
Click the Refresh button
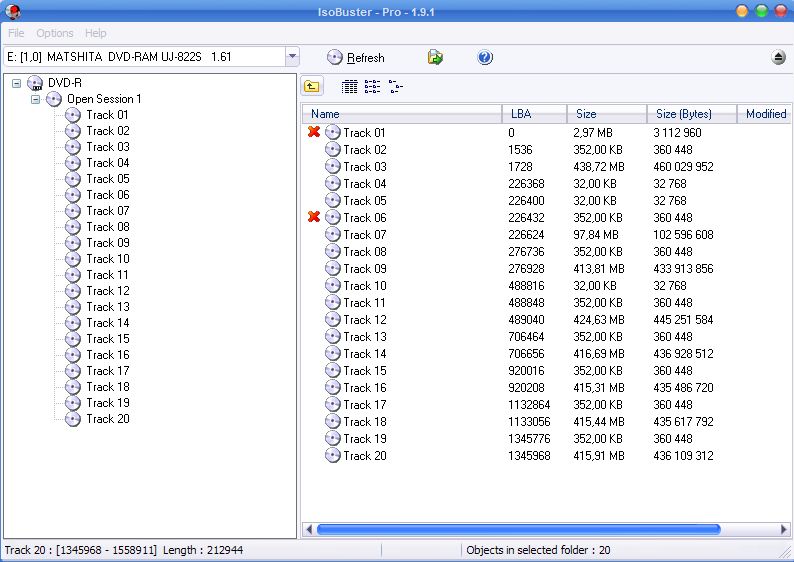[x=355, y=58]
